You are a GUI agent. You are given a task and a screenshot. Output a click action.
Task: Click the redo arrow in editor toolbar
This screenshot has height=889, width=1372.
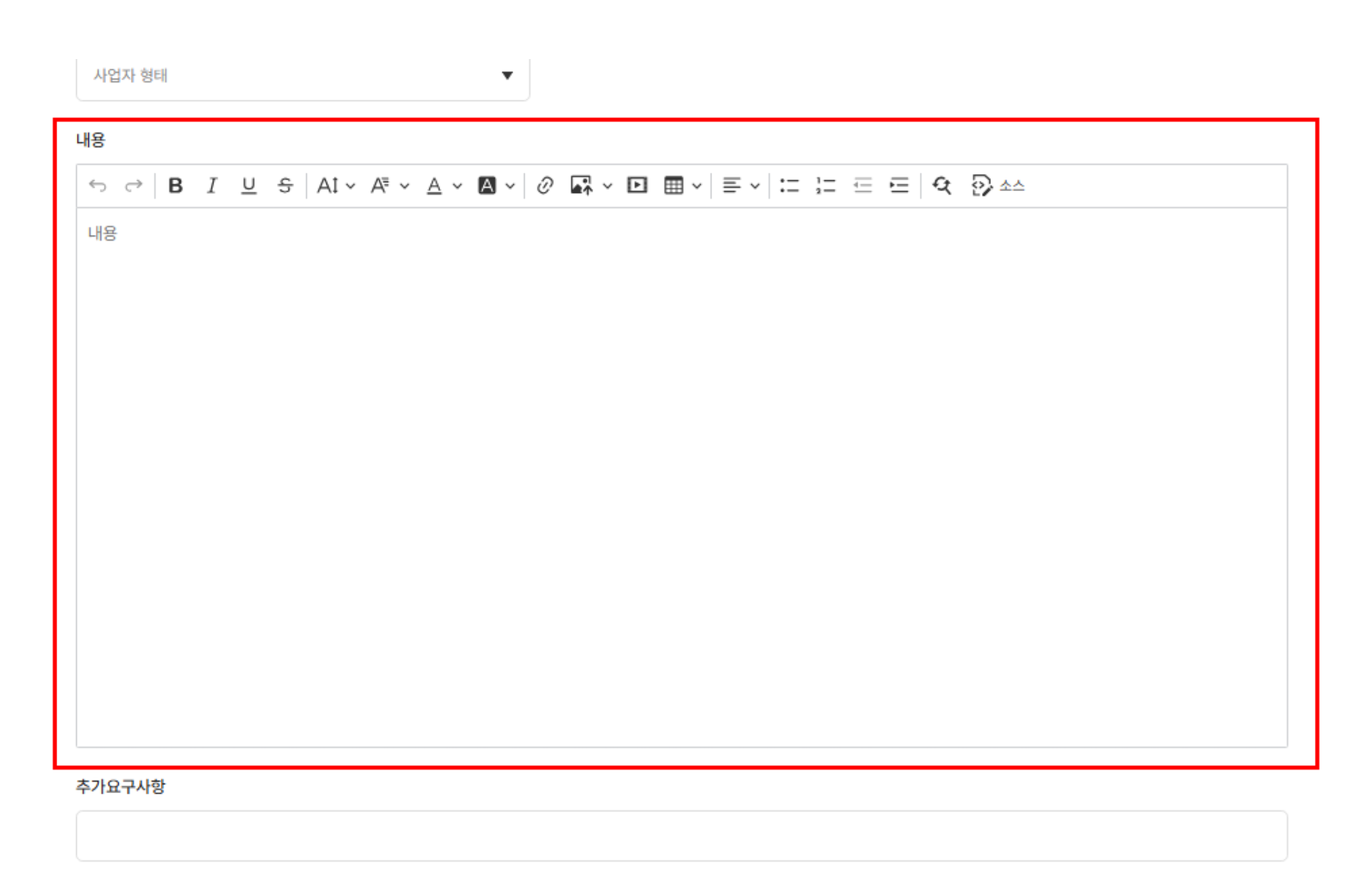click(x=133, y=185)
